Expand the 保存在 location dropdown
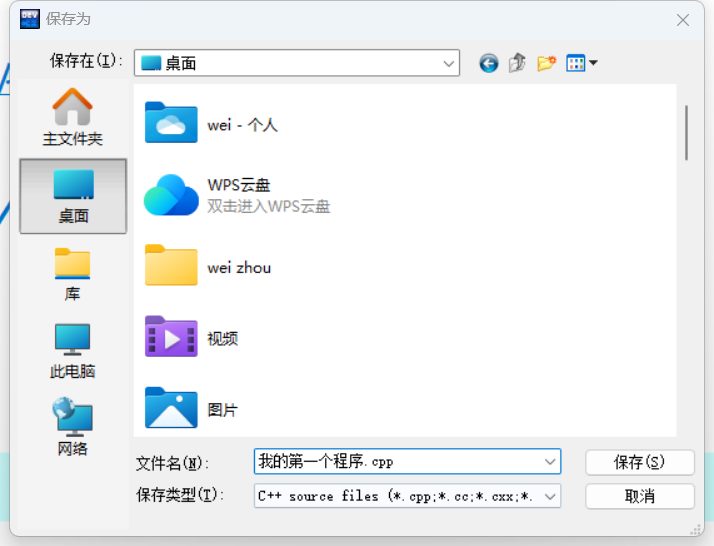This screenshot has width=714, height=546. (x=449, y=63)
